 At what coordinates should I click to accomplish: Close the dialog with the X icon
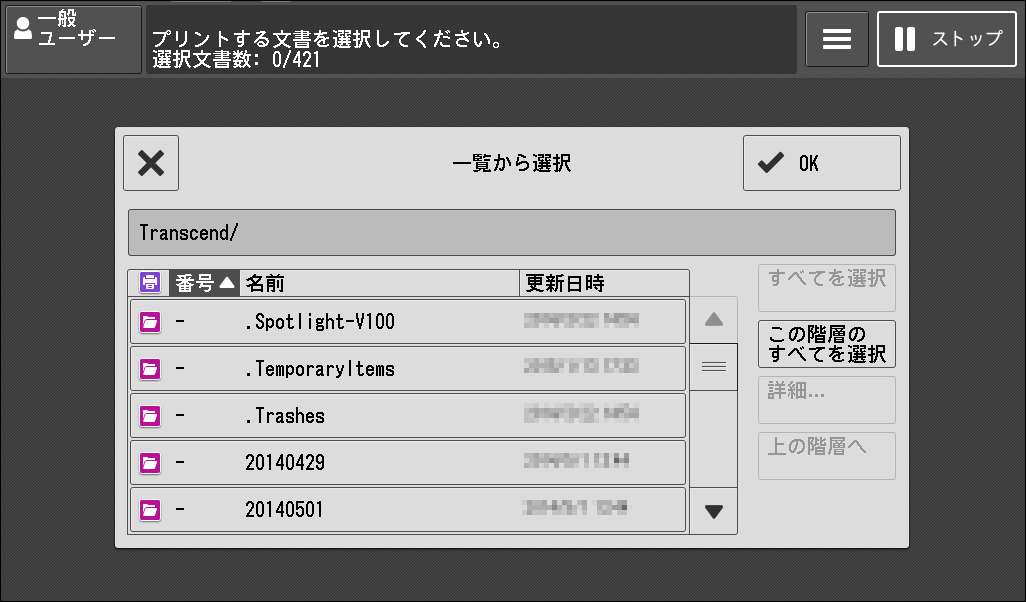(151, 163)
